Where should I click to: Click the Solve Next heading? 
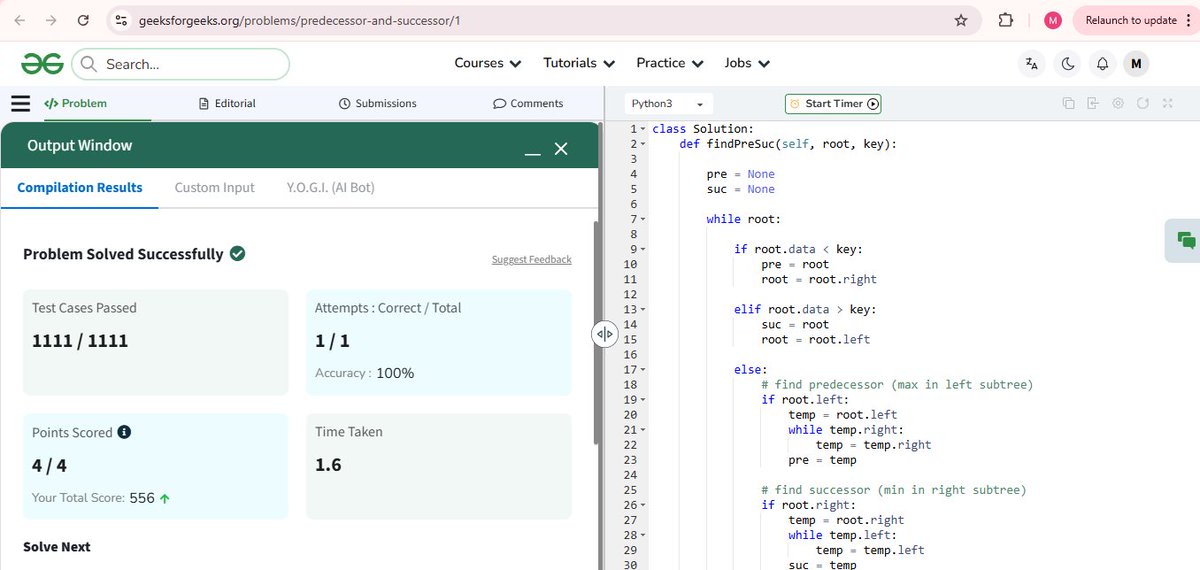pos(57,547)
